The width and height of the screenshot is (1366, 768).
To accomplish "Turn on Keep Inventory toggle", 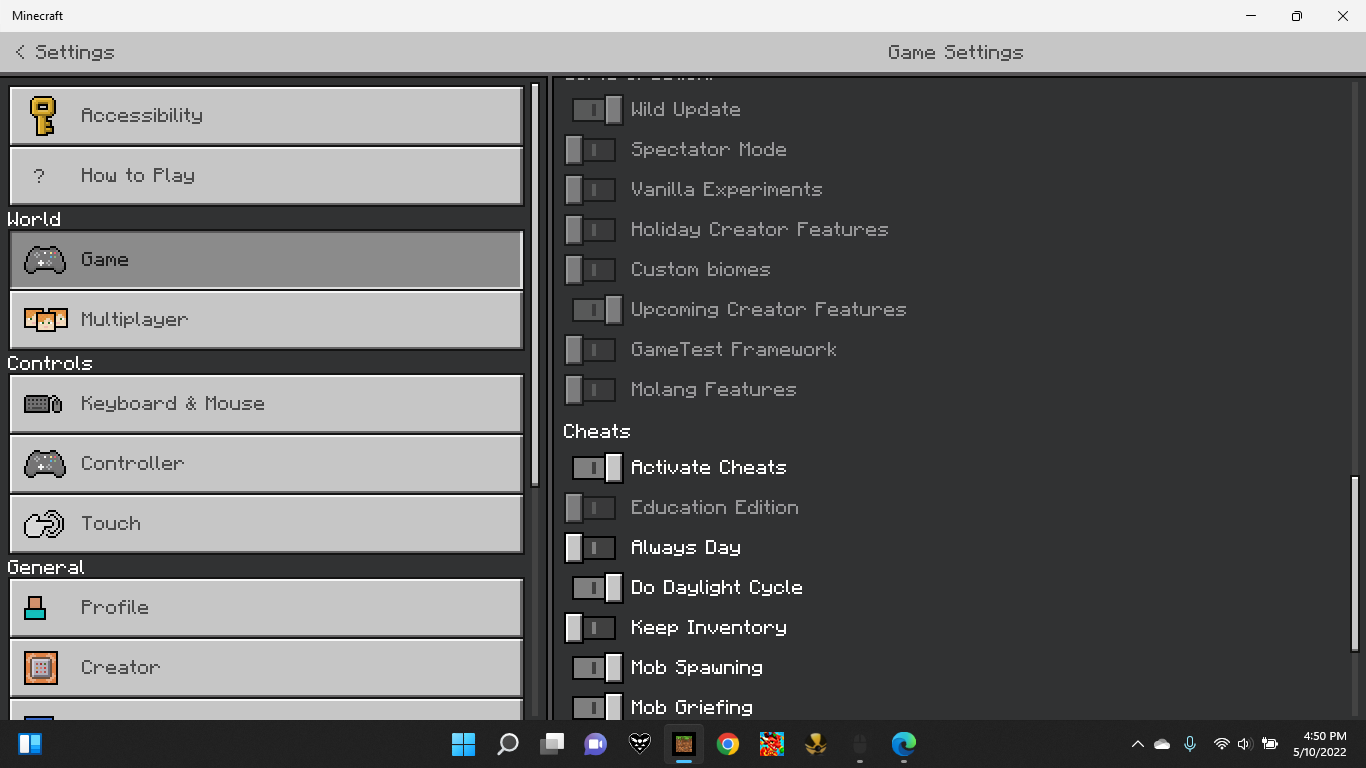I will click(591, 628).
